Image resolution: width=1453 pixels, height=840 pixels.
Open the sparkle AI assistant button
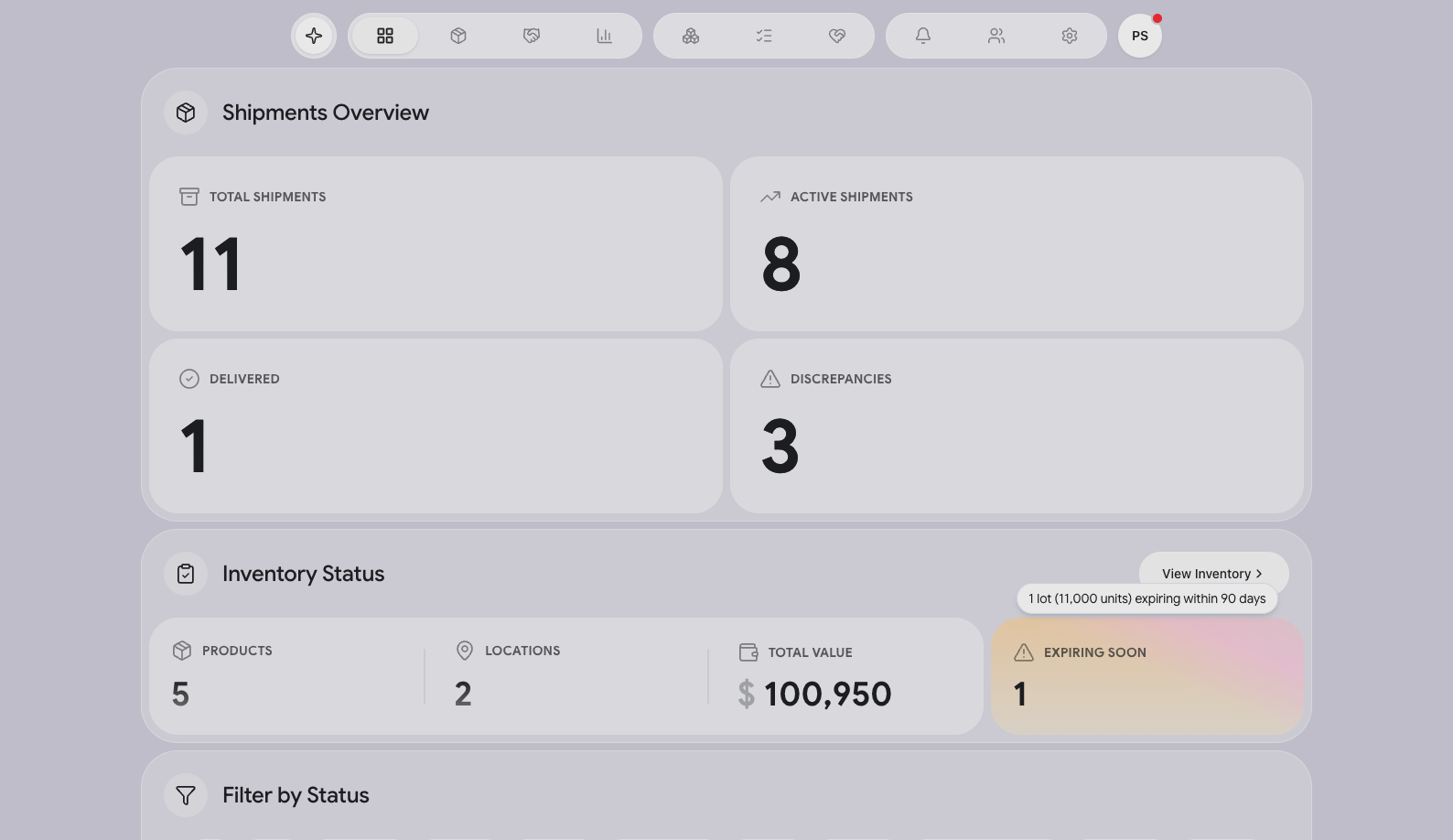tap(314, 36)
